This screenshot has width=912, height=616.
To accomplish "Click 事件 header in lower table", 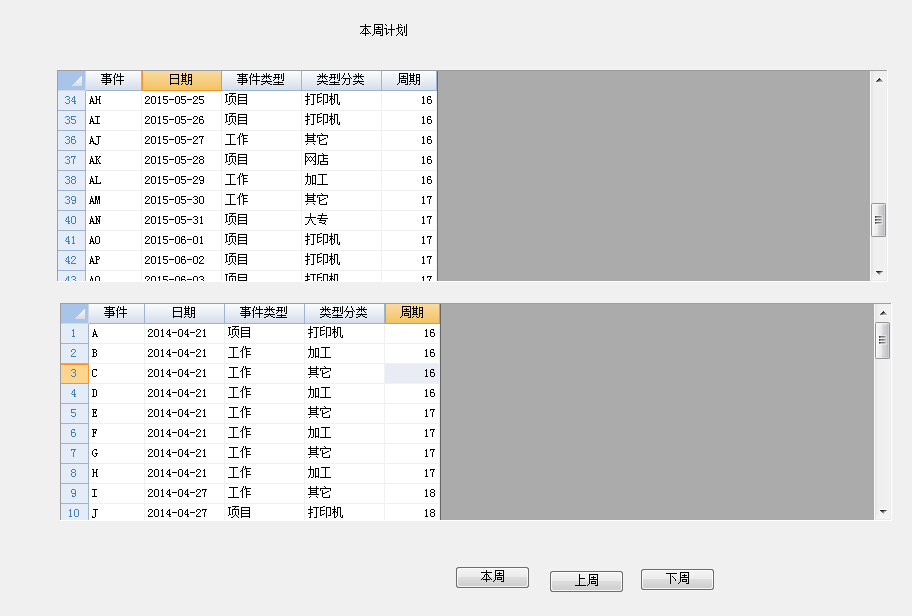I will [x=116, y=313].
